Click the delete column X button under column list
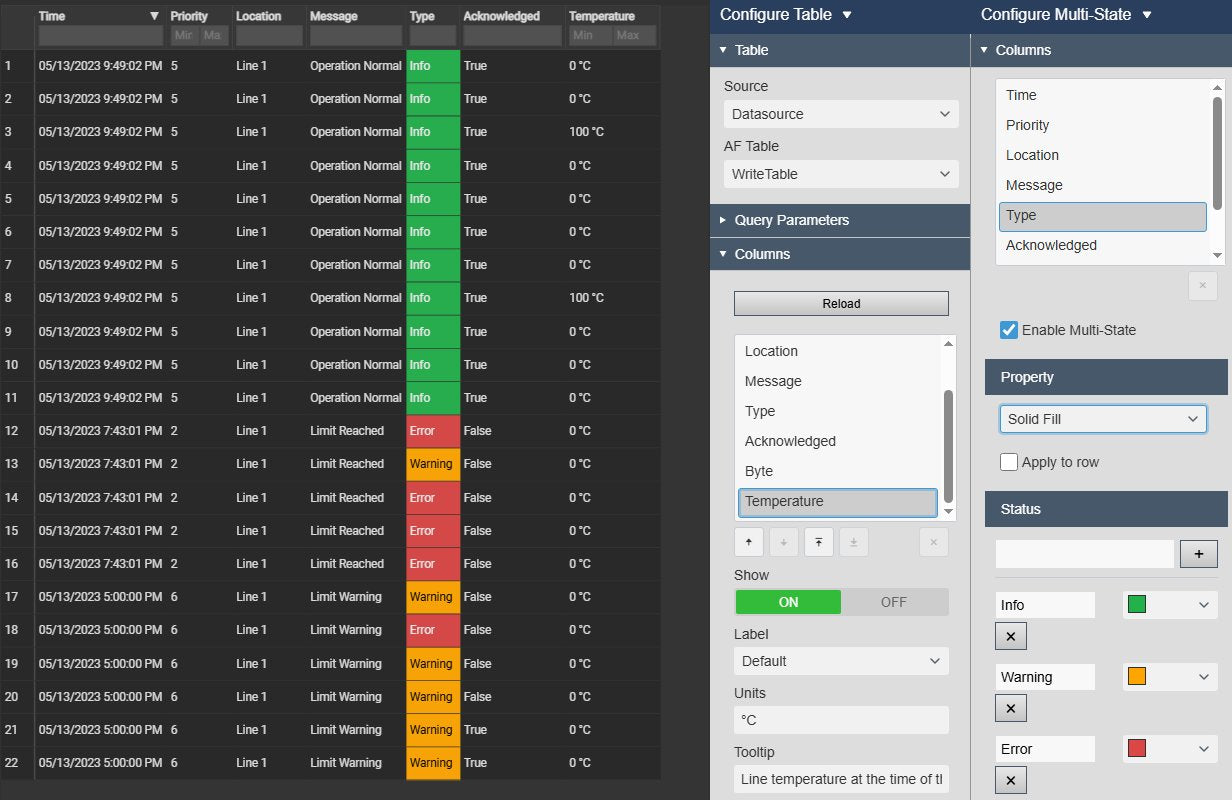 point(933,542)
